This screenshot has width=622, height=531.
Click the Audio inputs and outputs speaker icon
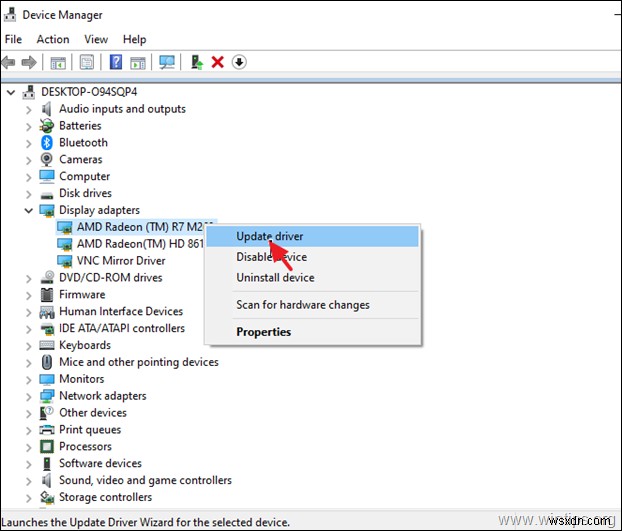46,109
